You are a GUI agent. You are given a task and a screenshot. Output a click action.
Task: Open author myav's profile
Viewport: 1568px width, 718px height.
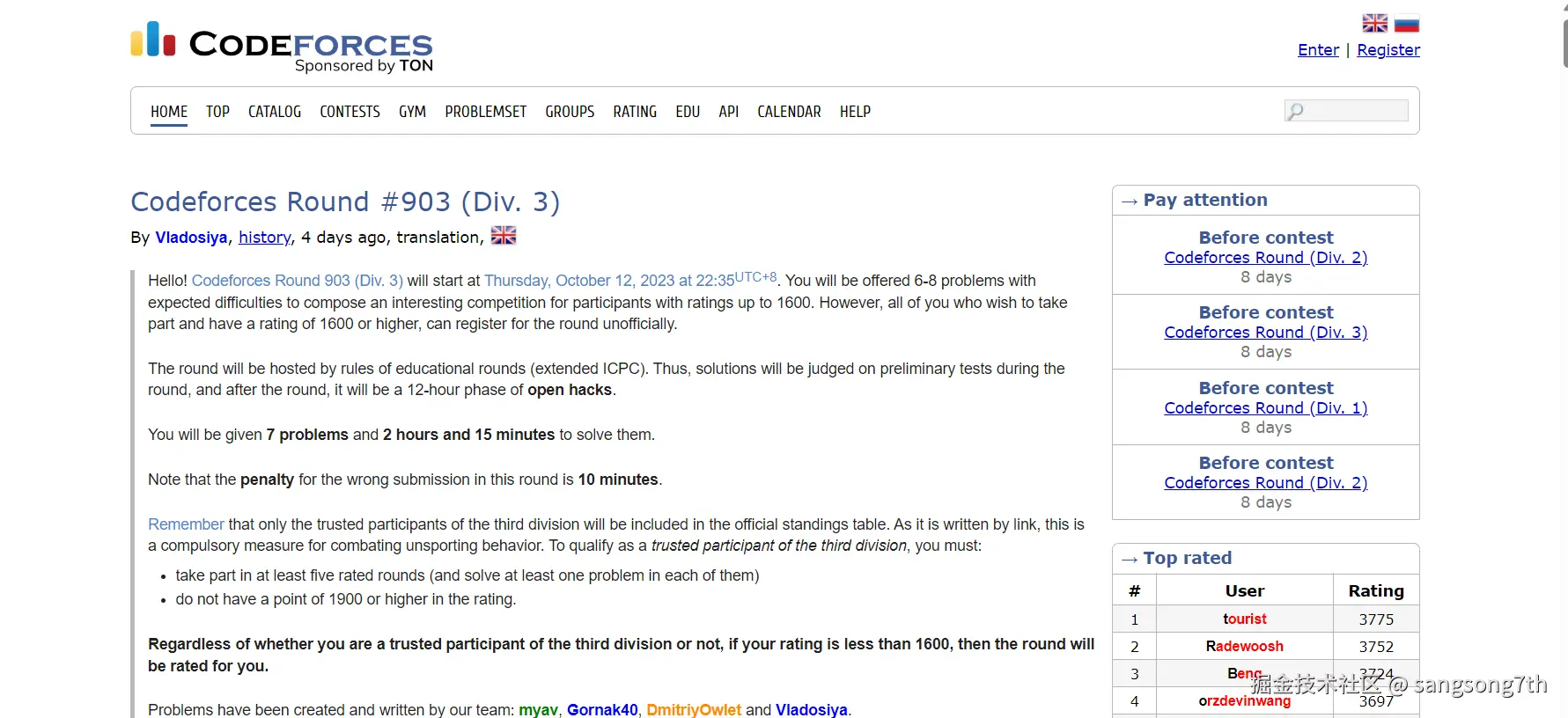point(538,709)
